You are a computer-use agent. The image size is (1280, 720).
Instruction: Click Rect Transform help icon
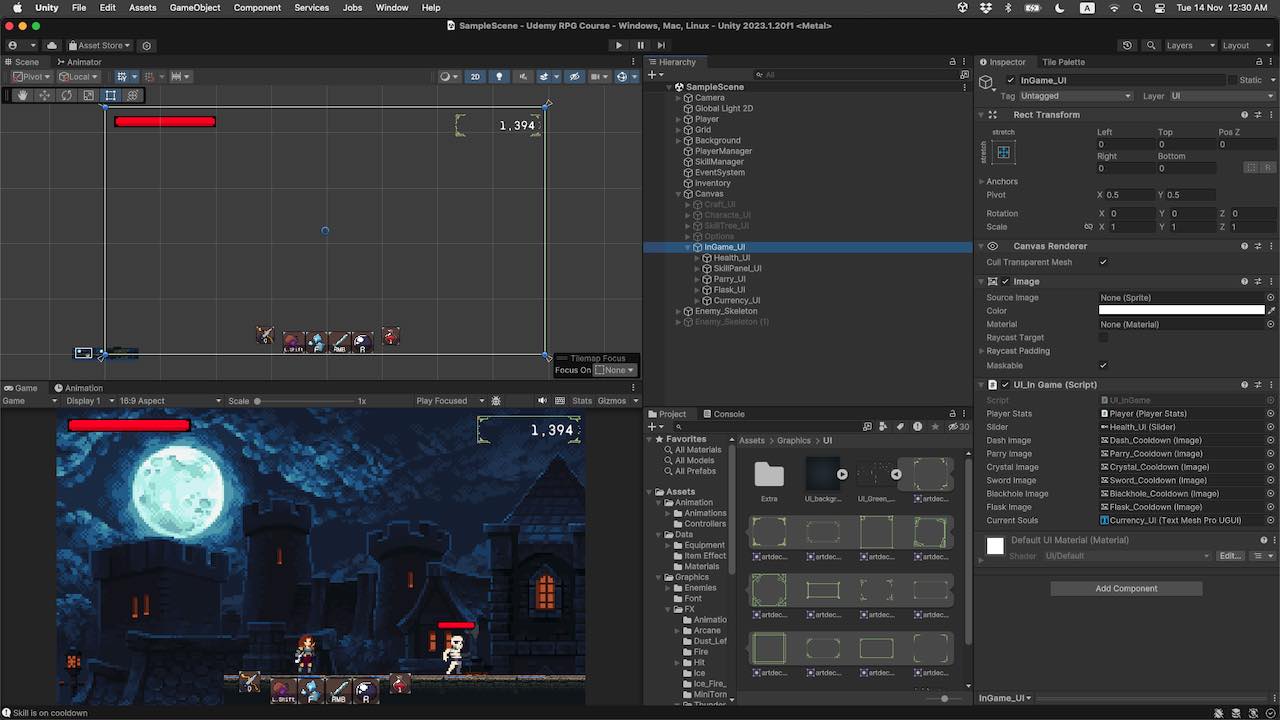[x=1244, y=115]
